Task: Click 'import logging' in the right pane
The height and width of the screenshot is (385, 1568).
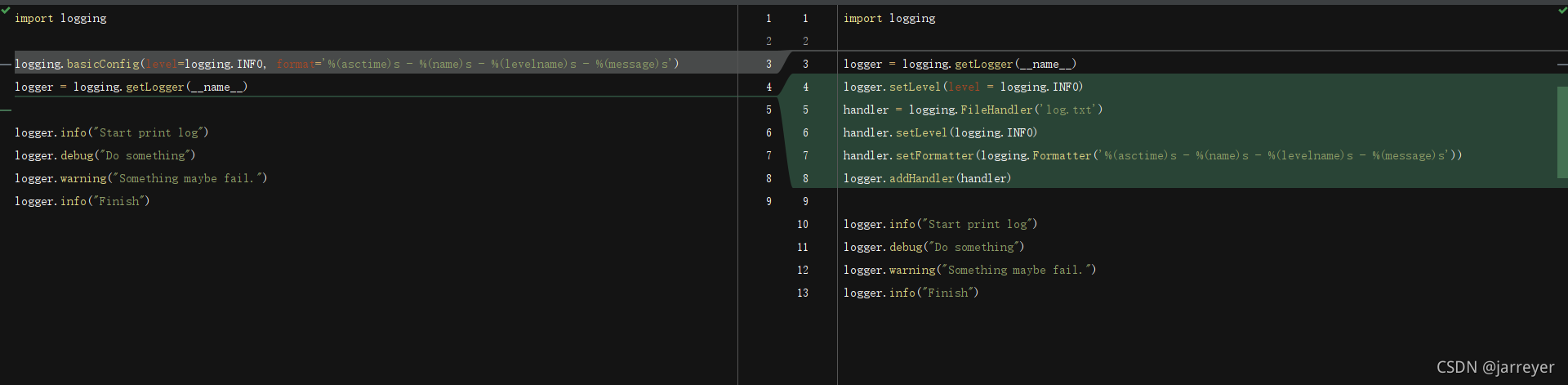Action: [x=889, y=18]
